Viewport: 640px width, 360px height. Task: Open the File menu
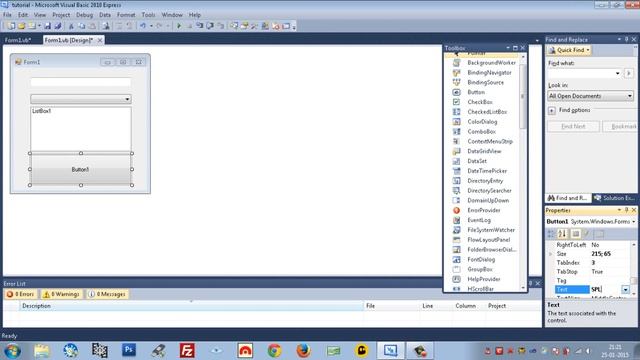coord(7,15)
